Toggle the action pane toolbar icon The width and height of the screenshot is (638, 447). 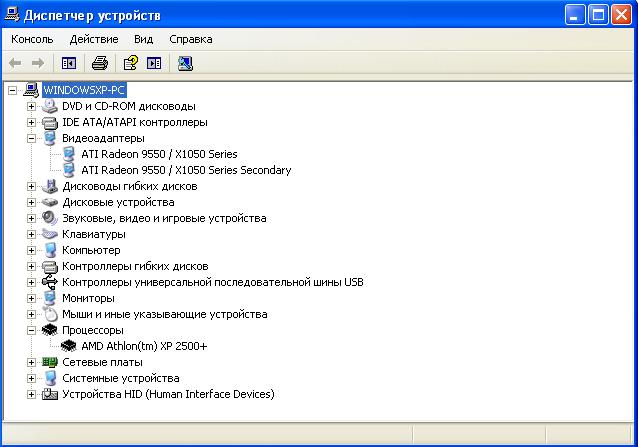[x=154, y=63]
